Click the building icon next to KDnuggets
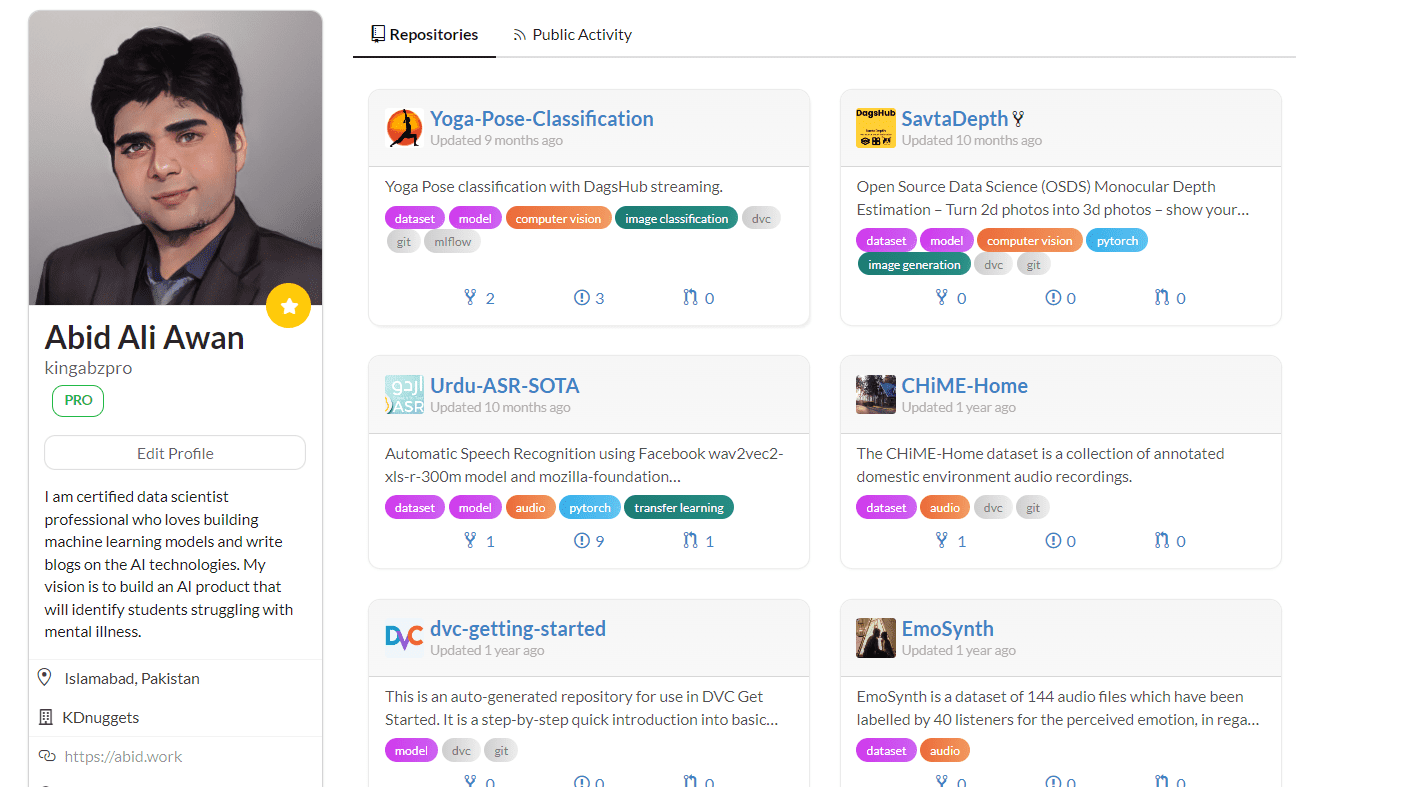This screenshot has height=787, width=1412. tap(45, 717)
